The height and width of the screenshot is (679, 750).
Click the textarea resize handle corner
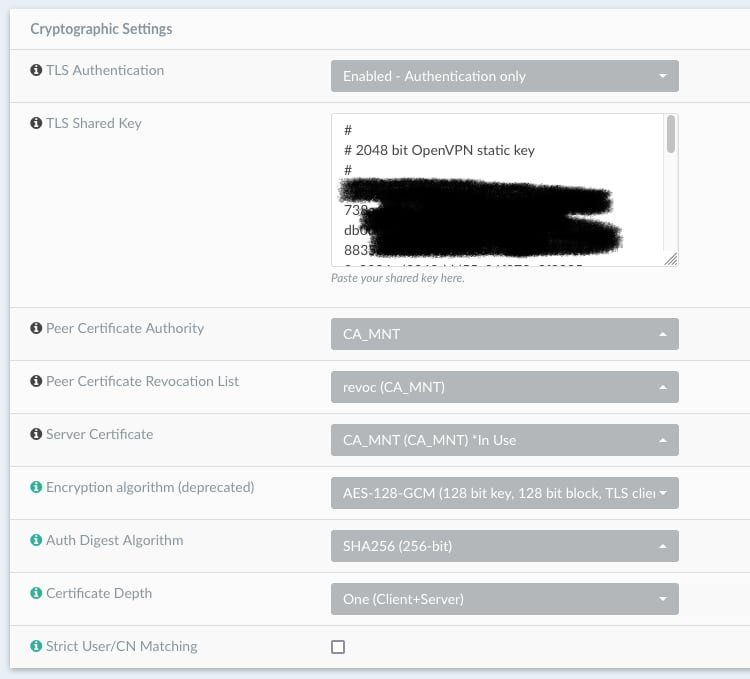tap(671, 259)
